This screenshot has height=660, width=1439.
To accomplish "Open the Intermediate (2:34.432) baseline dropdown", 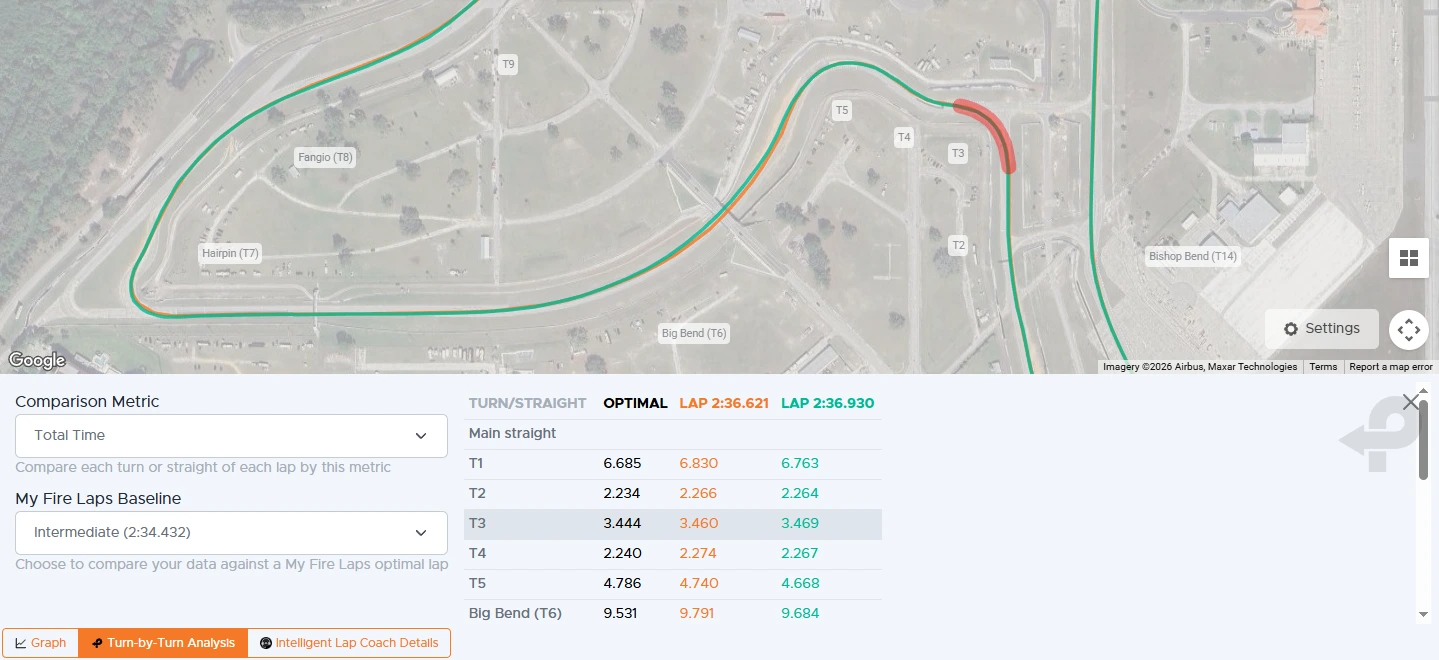I will [x=231, y=533].
